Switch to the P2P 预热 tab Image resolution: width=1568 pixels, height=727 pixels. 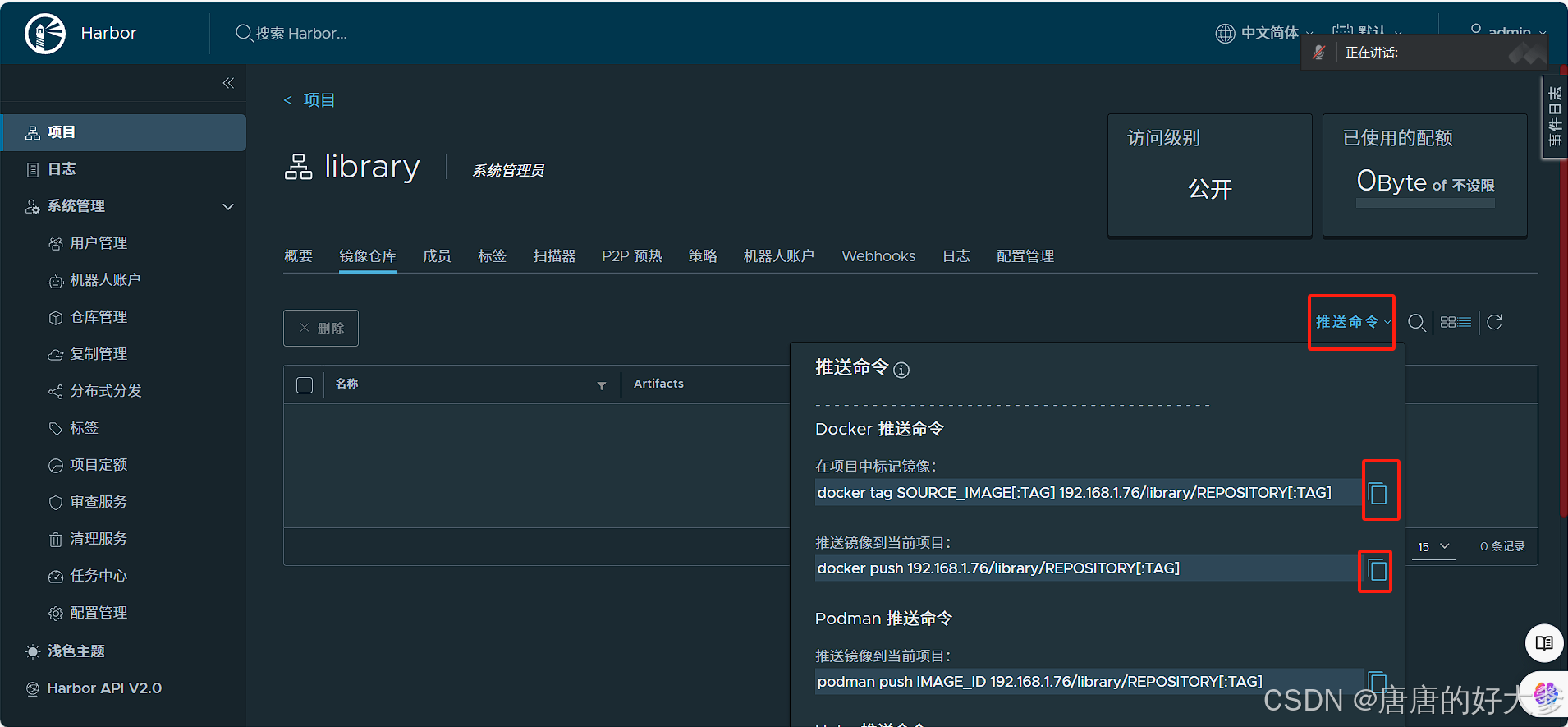632,256
